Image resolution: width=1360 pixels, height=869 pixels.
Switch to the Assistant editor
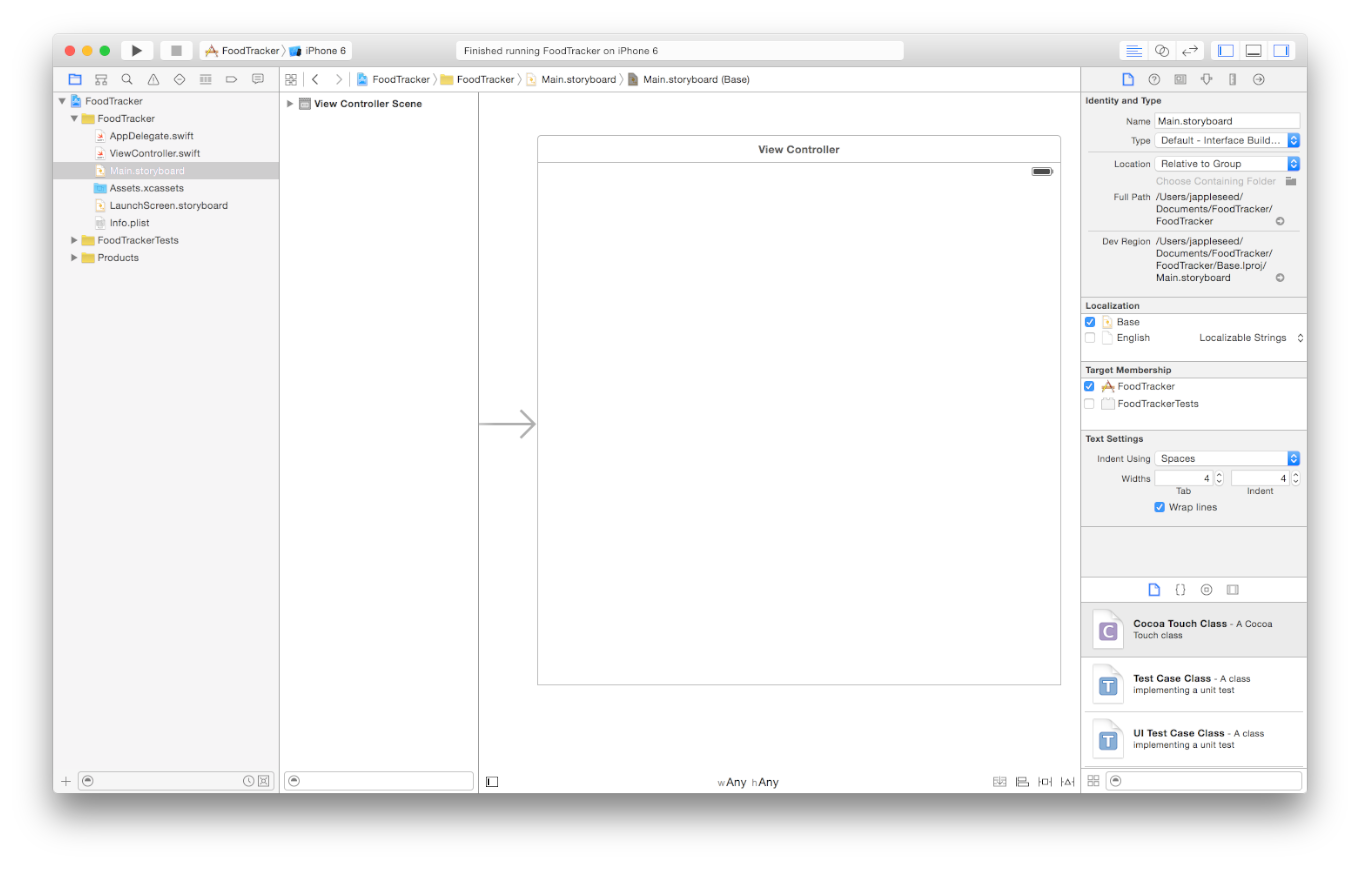coord(1161,50)
